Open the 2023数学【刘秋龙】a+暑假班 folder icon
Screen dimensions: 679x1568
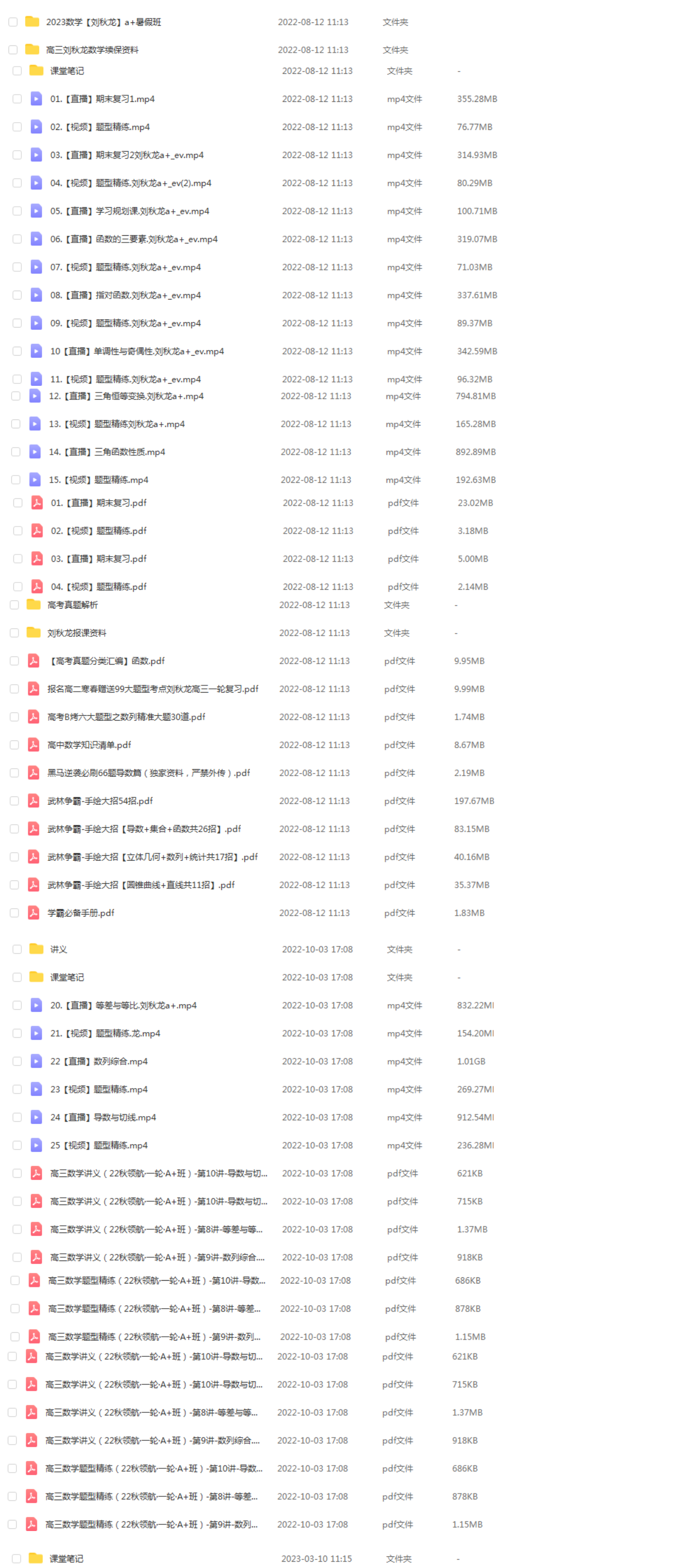[32, 22]
